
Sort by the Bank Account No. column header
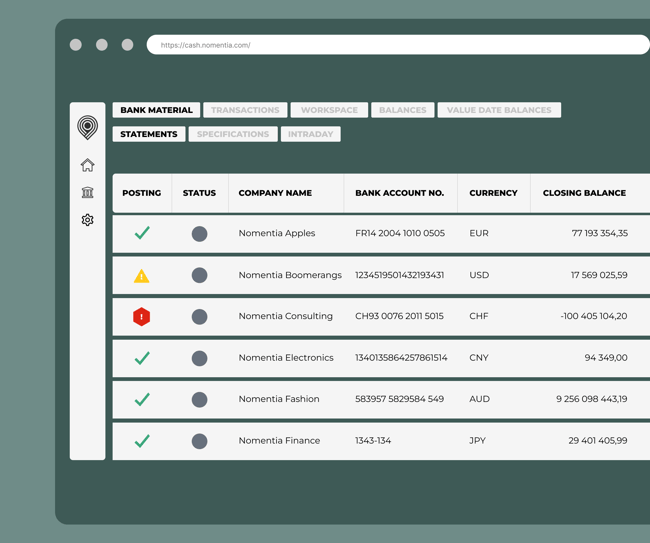pyautogui.click(x=400, y=193)
